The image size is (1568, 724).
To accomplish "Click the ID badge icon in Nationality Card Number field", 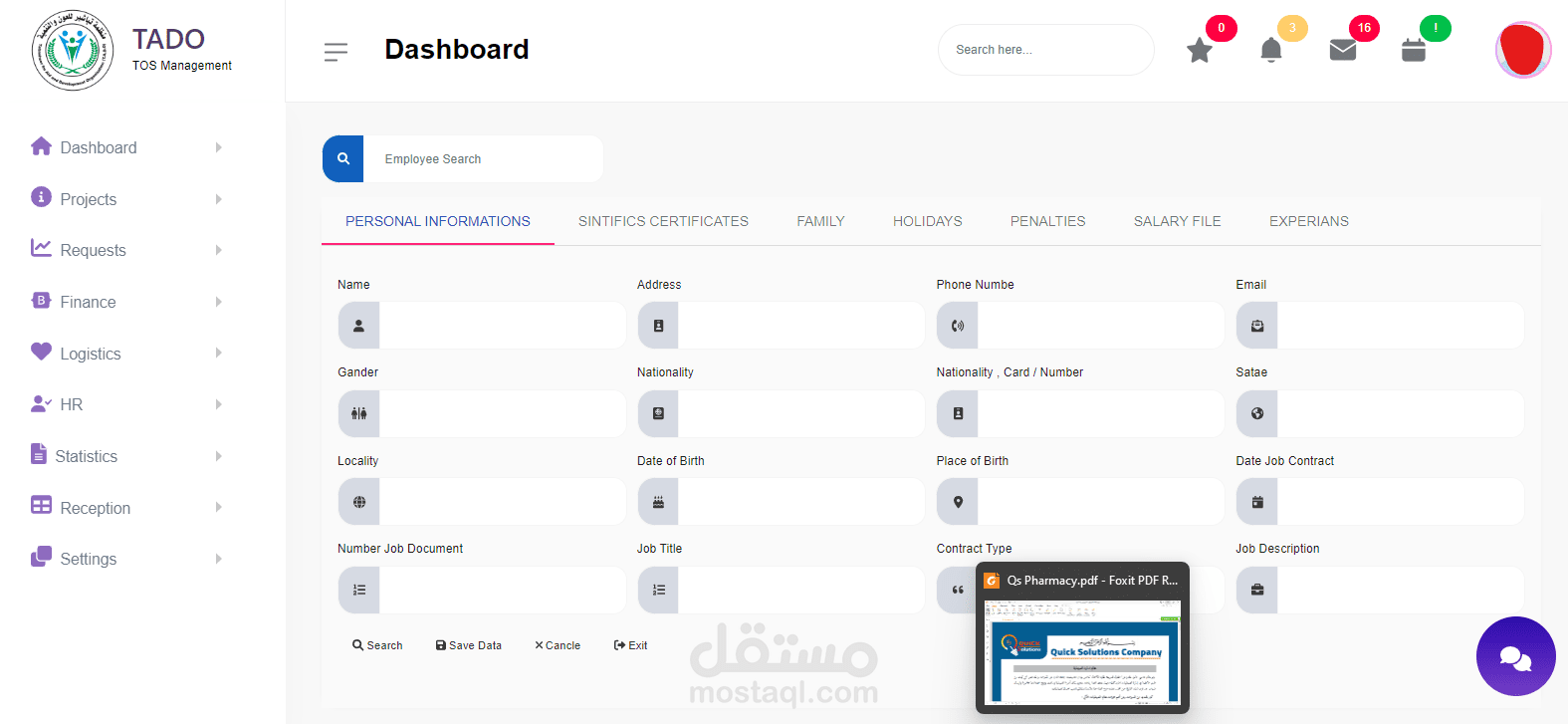I will click(x=958, y=413).
